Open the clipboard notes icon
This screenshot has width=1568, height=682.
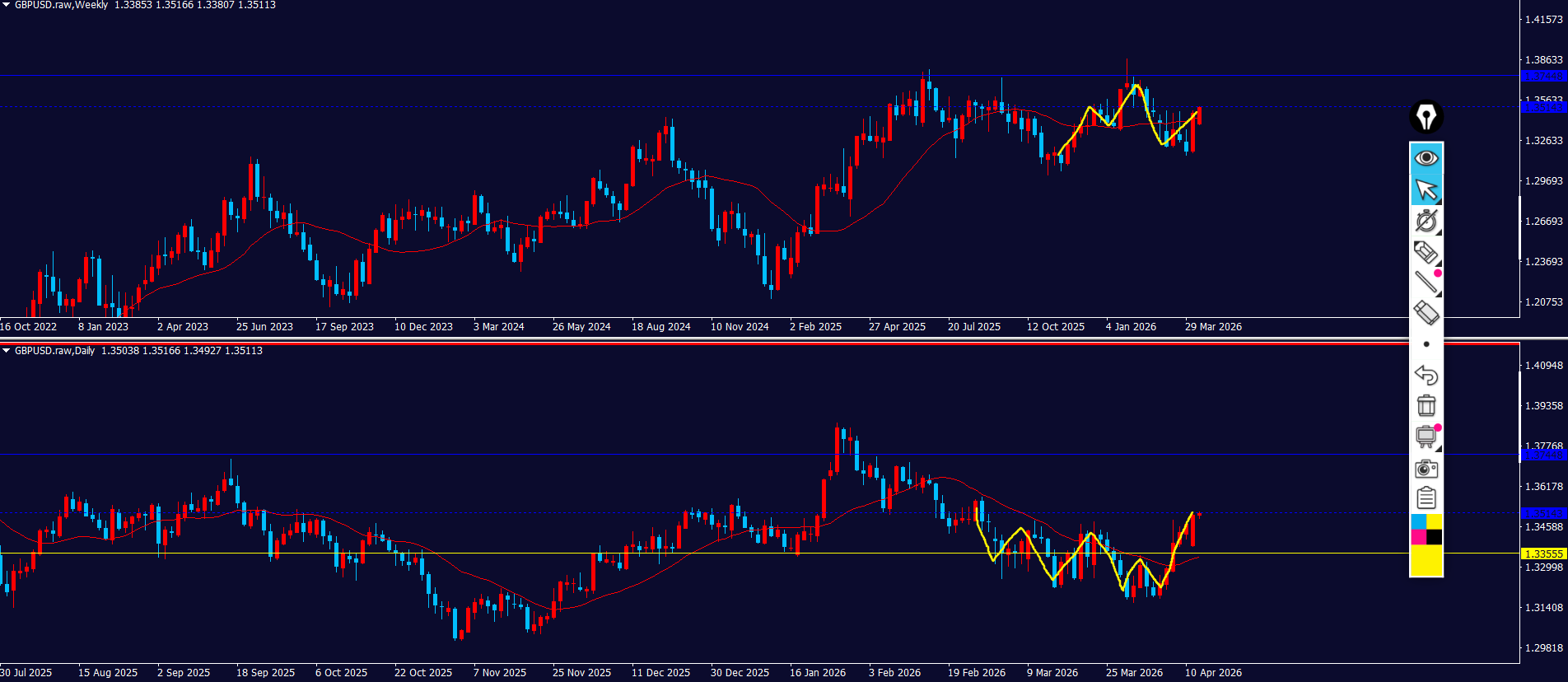1426,498
